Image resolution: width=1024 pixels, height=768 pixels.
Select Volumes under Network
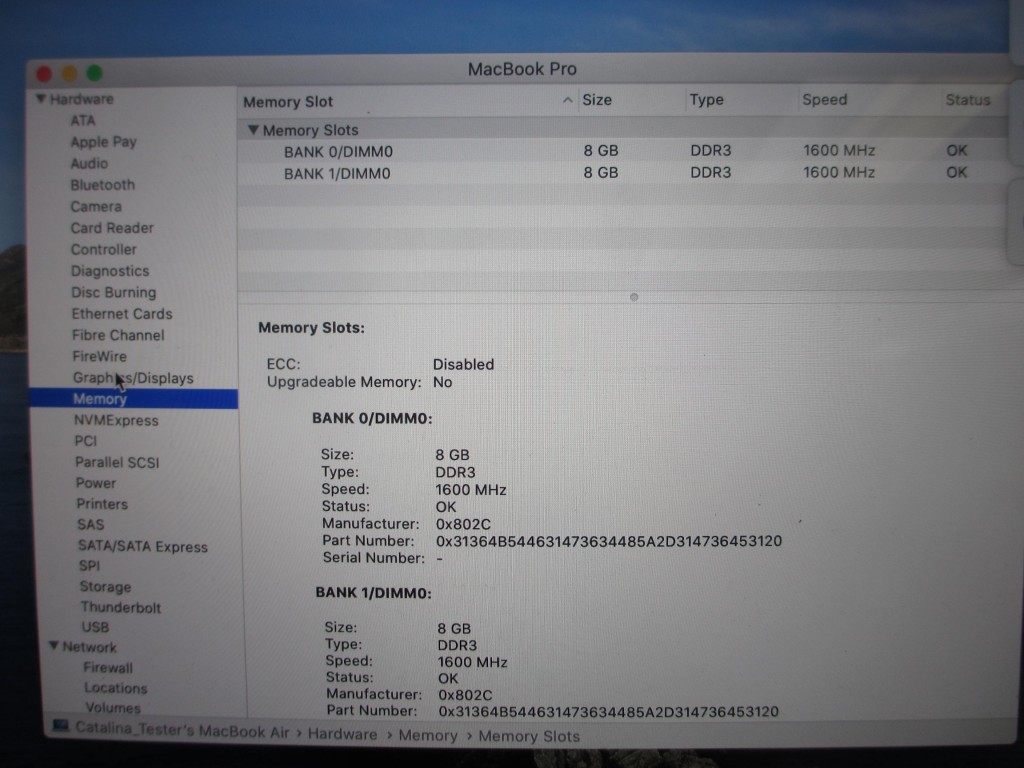[x=113, y=707]
